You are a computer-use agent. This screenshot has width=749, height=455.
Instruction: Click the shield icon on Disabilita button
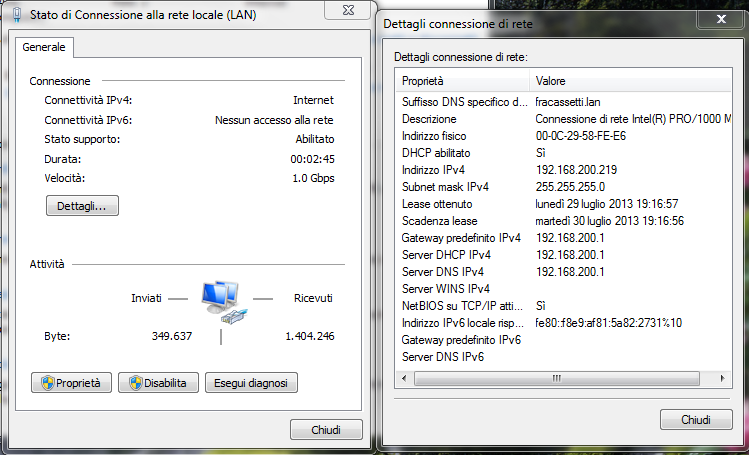tap(136, 383)
